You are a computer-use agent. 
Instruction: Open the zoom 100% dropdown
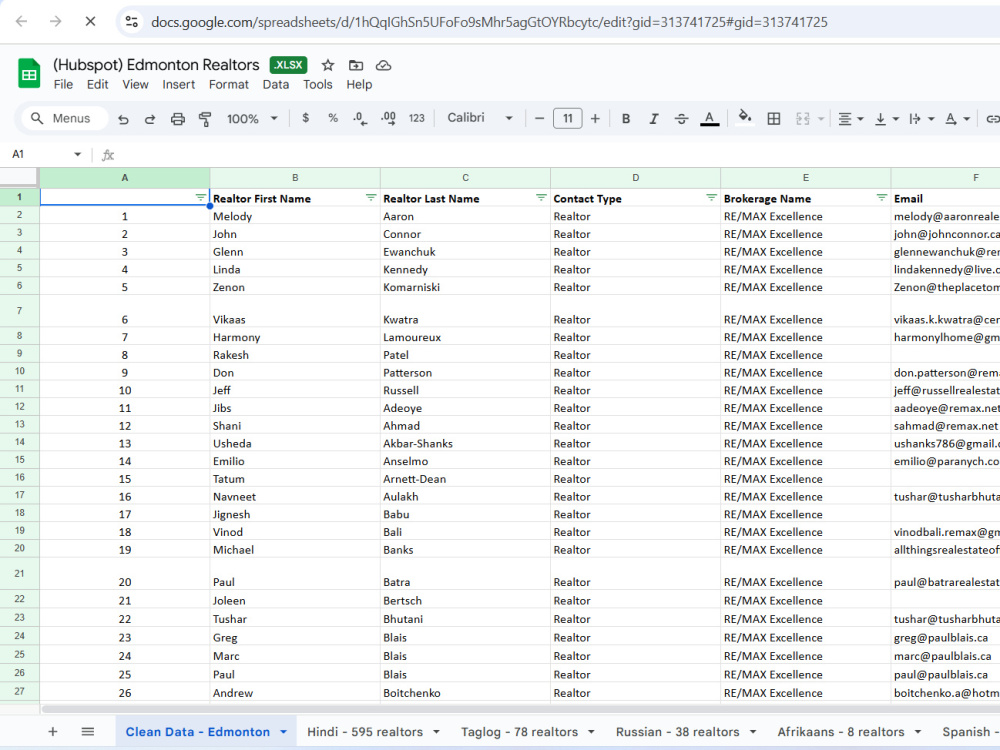tap(252, 119)
